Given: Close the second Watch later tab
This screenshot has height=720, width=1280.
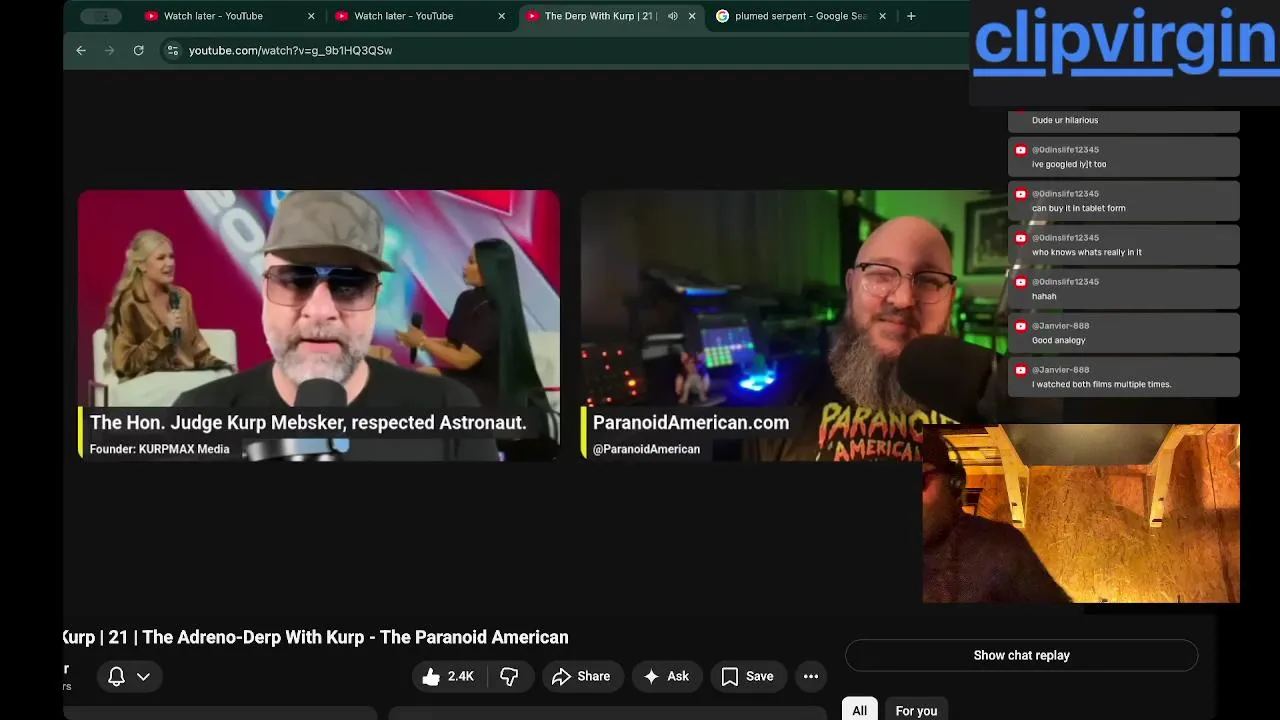Looking at the screenshot, I should pos(501,16).
